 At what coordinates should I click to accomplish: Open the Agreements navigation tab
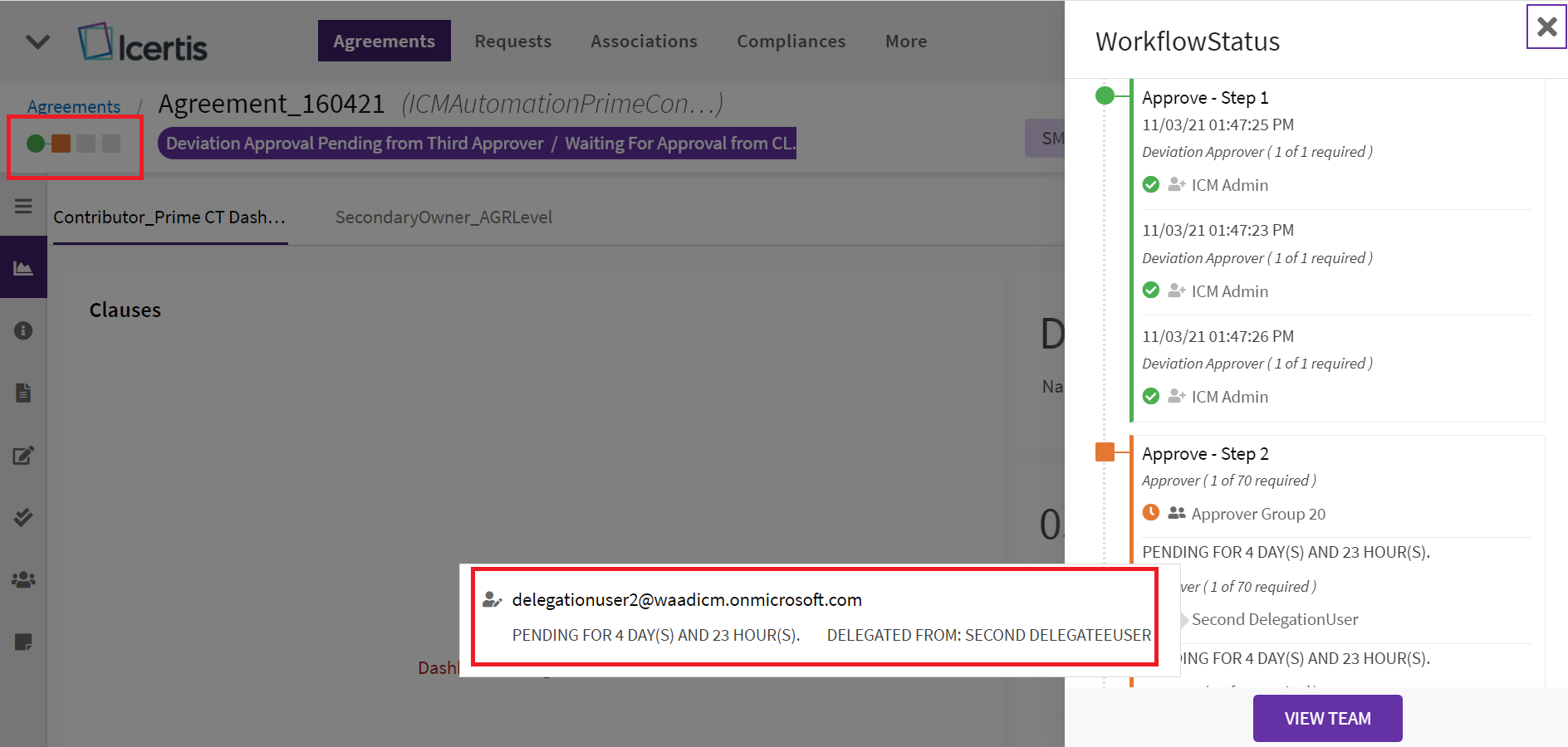384,41
